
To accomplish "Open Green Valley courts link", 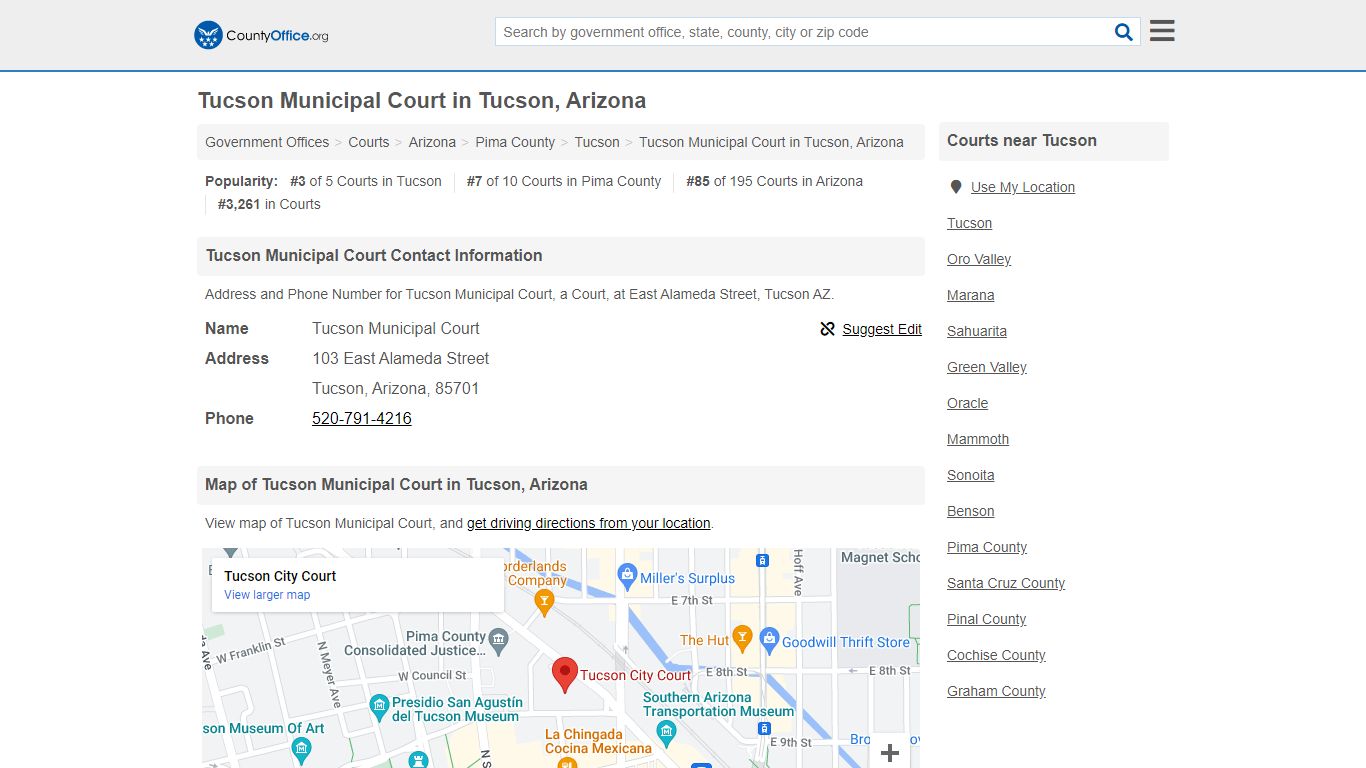I will coord(987,367).
